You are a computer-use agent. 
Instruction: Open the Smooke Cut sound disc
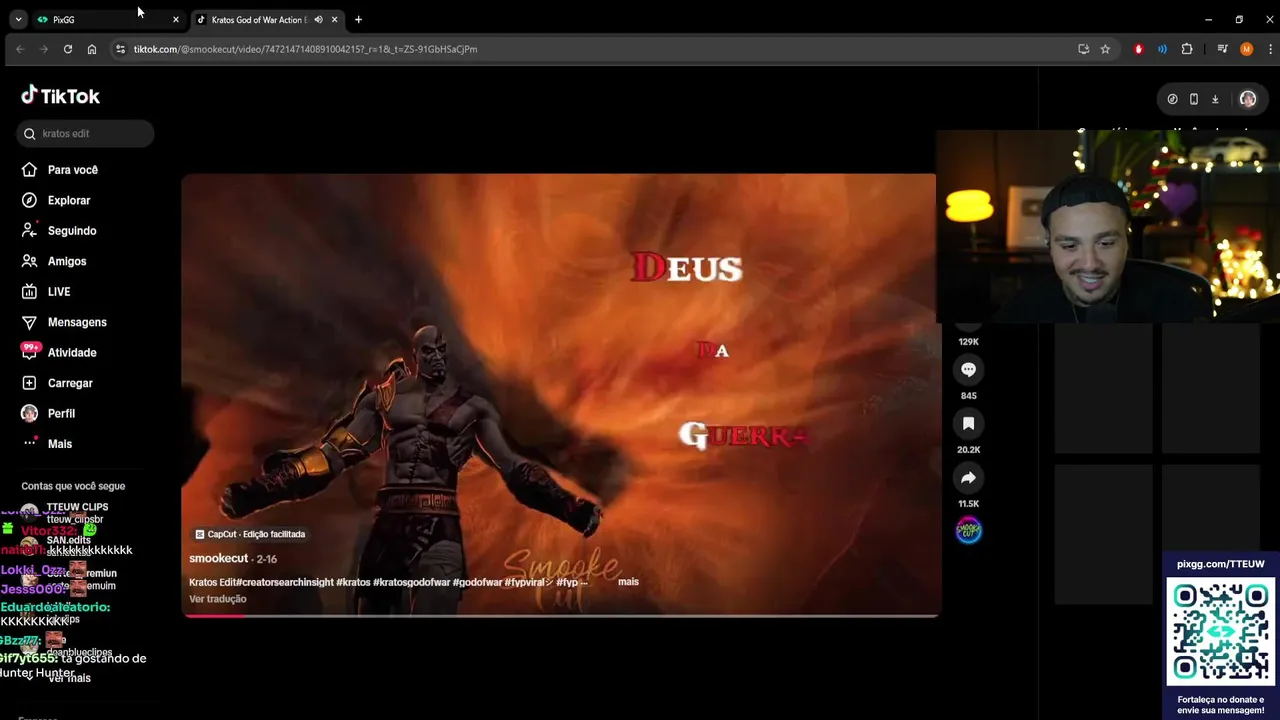tap(968, 531)
